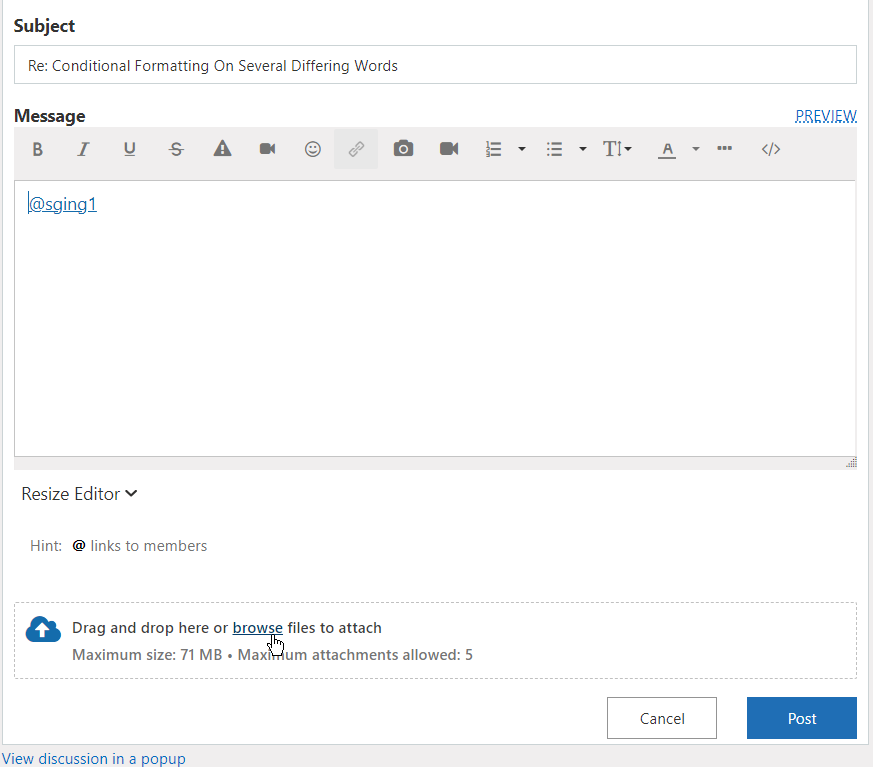Viewport: 873px width, 767px height.
Task: Cancel the reply
Action: pyautogui.click(x=662, y=718)
